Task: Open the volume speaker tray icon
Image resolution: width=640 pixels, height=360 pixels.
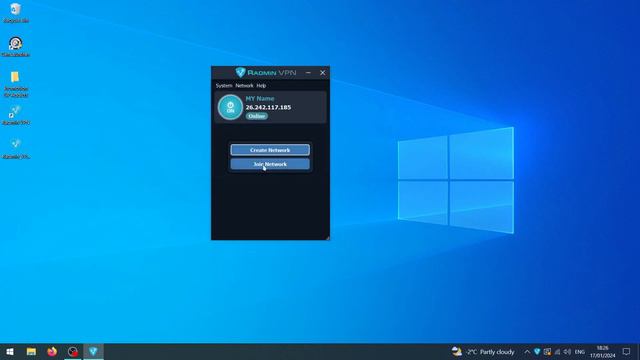Action: coord(567,351)
